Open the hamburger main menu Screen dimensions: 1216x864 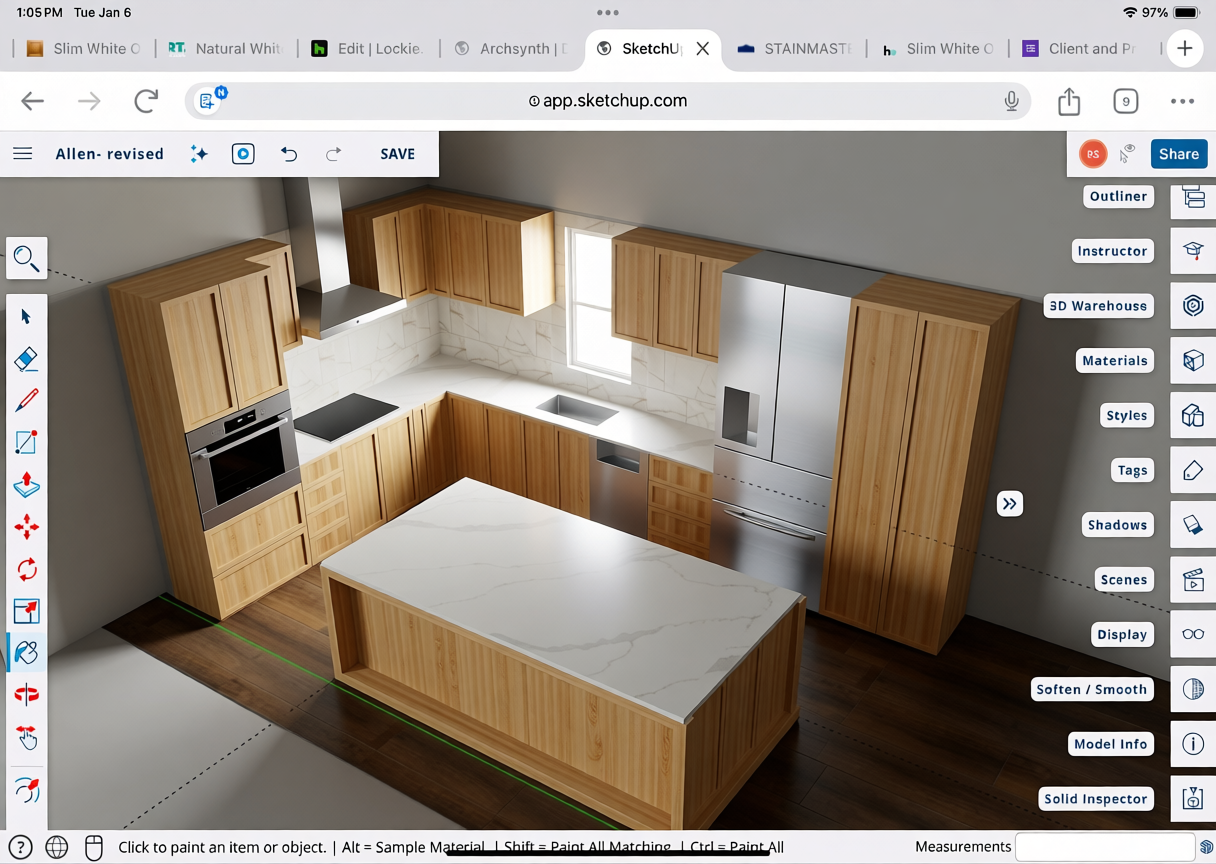pyautogui.click(x=23, y=154)
